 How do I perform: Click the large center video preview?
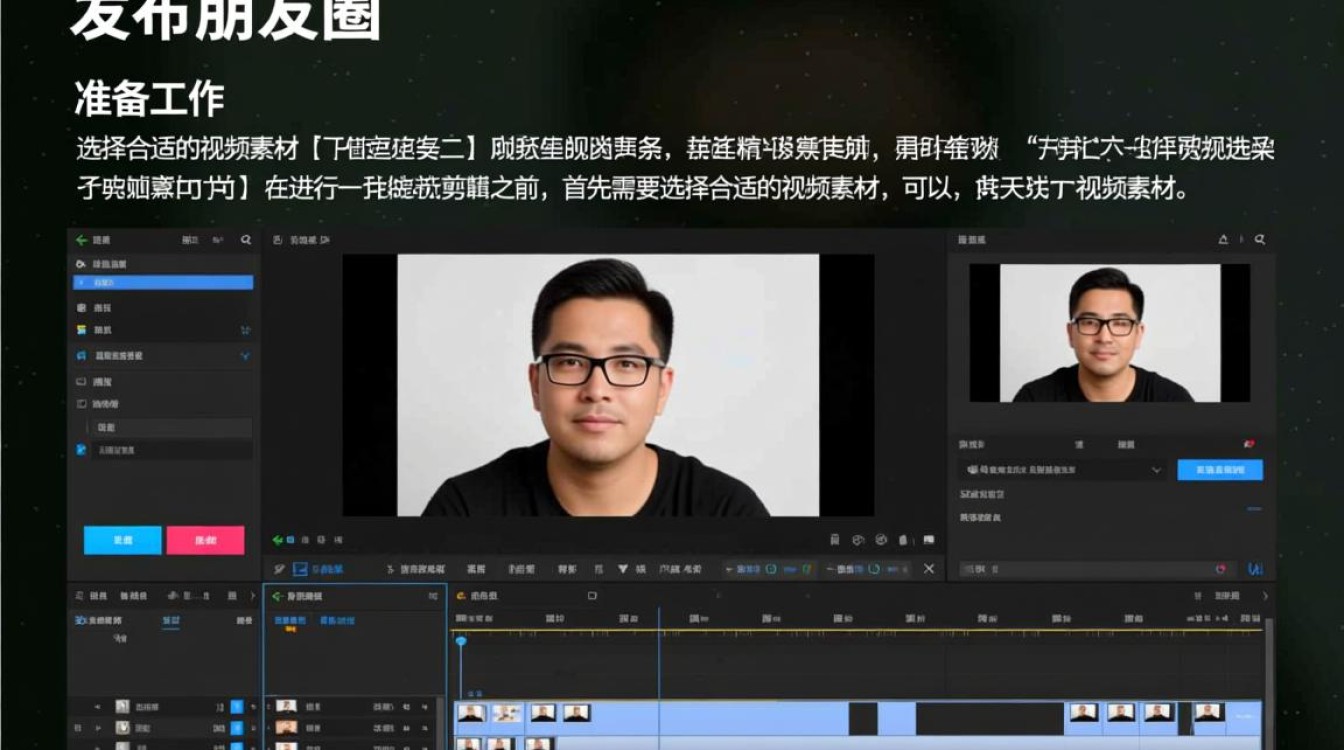coord(608,385)
